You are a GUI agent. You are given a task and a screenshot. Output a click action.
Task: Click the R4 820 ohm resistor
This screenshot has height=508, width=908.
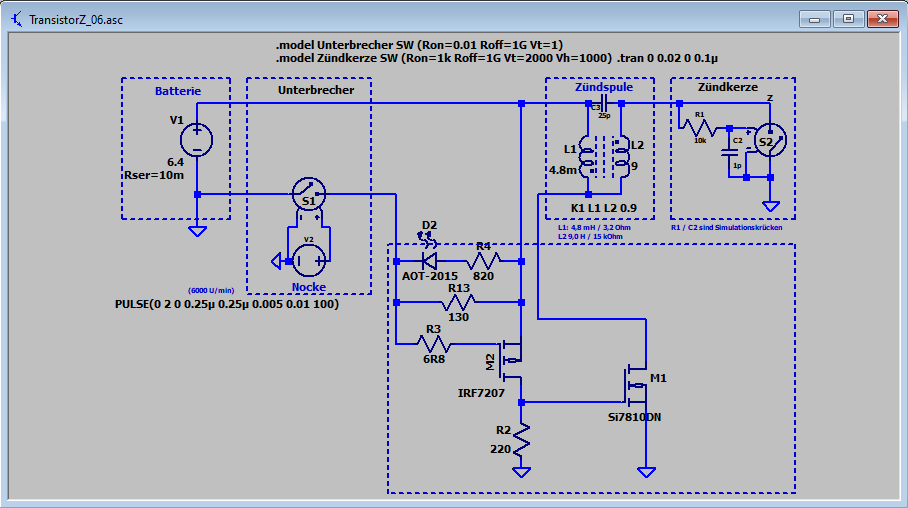[483, 261]
